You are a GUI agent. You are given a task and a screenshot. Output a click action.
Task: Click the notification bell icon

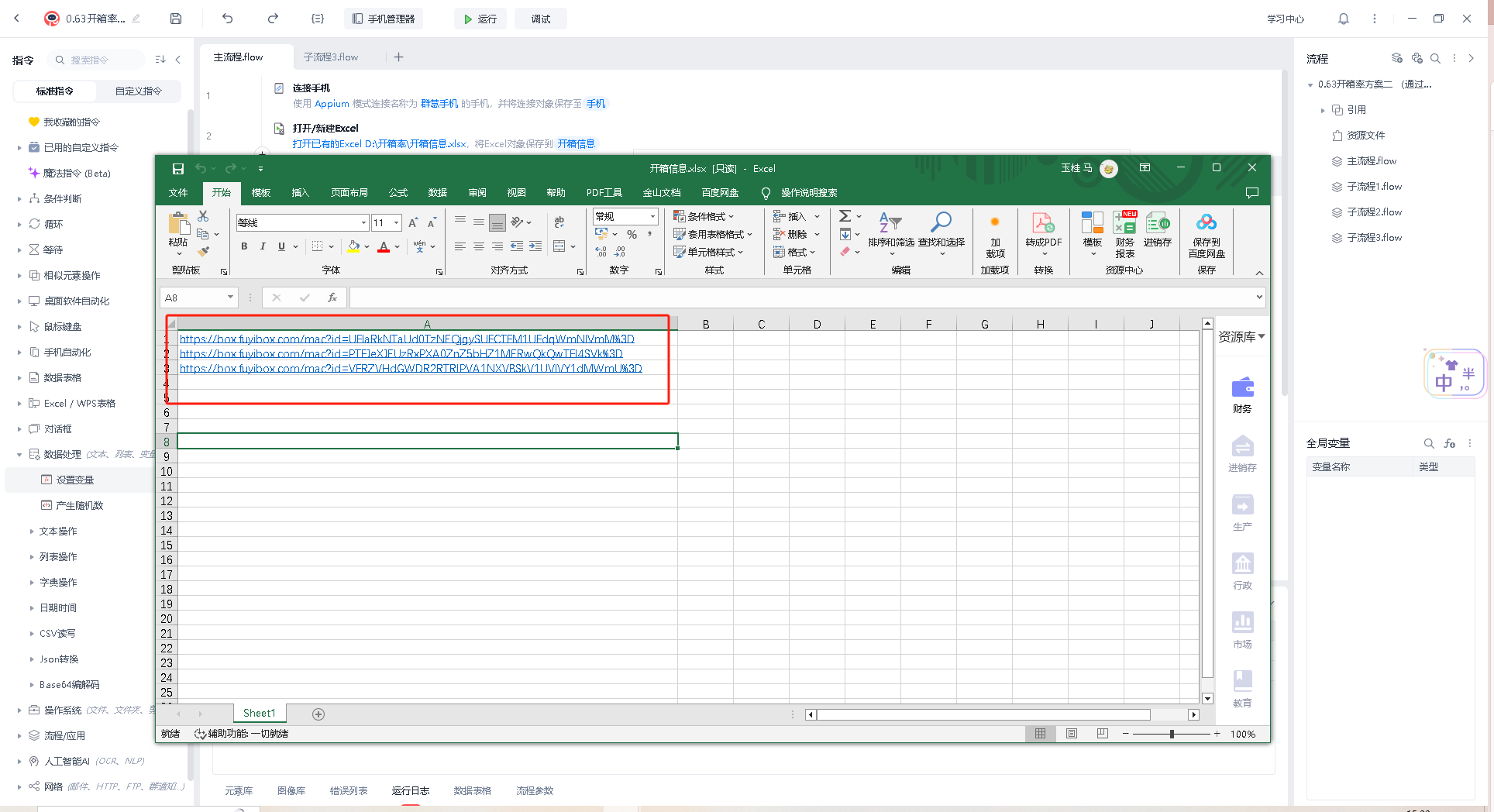[x=1343, y=19]
